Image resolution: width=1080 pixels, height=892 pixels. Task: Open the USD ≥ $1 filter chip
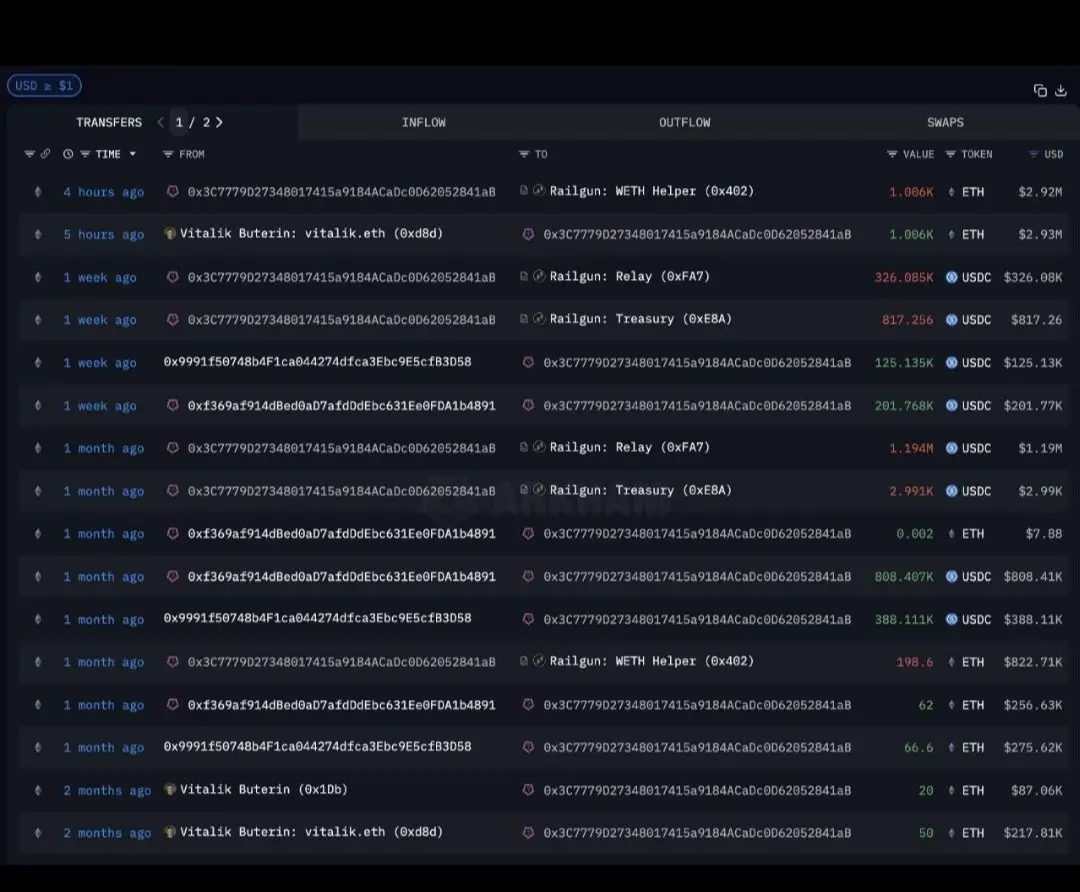coord(44,85)
